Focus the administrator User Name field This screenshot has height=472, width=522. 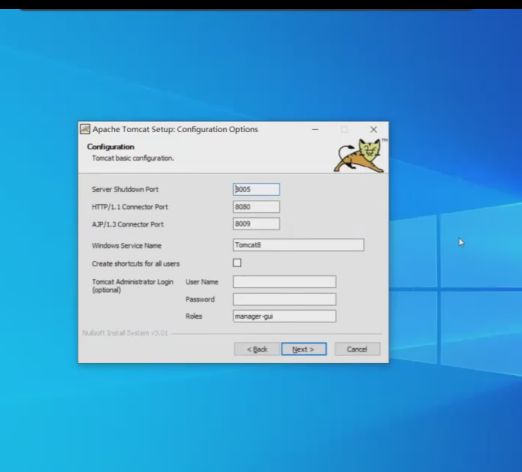click(x=284, y=282)
